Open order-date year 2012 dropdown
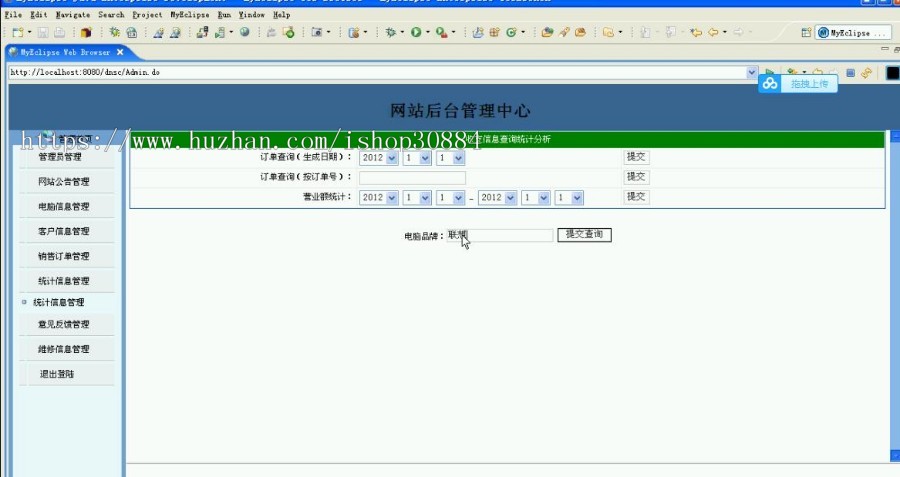This screenshot has width=900, height=477. pos(392,158)
